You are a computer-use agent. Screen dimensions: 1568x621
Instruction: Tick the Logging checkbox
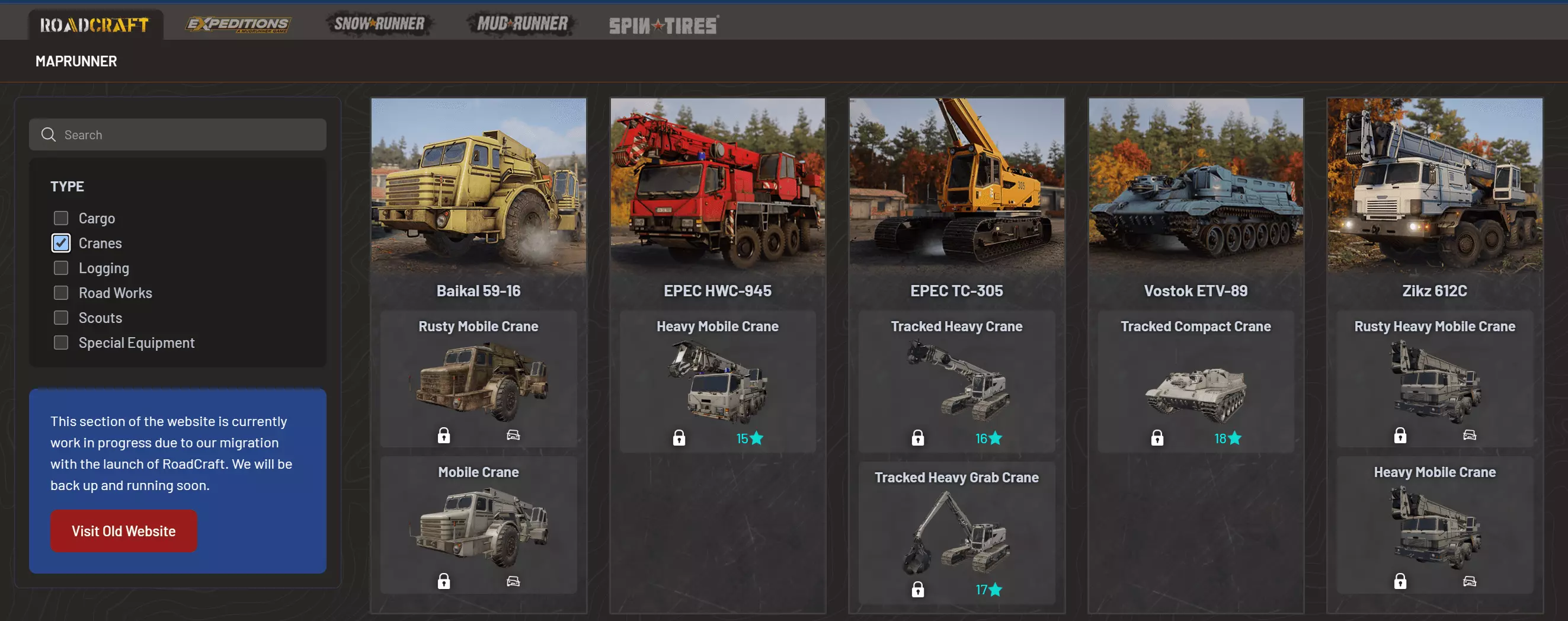tap(61, 268)
